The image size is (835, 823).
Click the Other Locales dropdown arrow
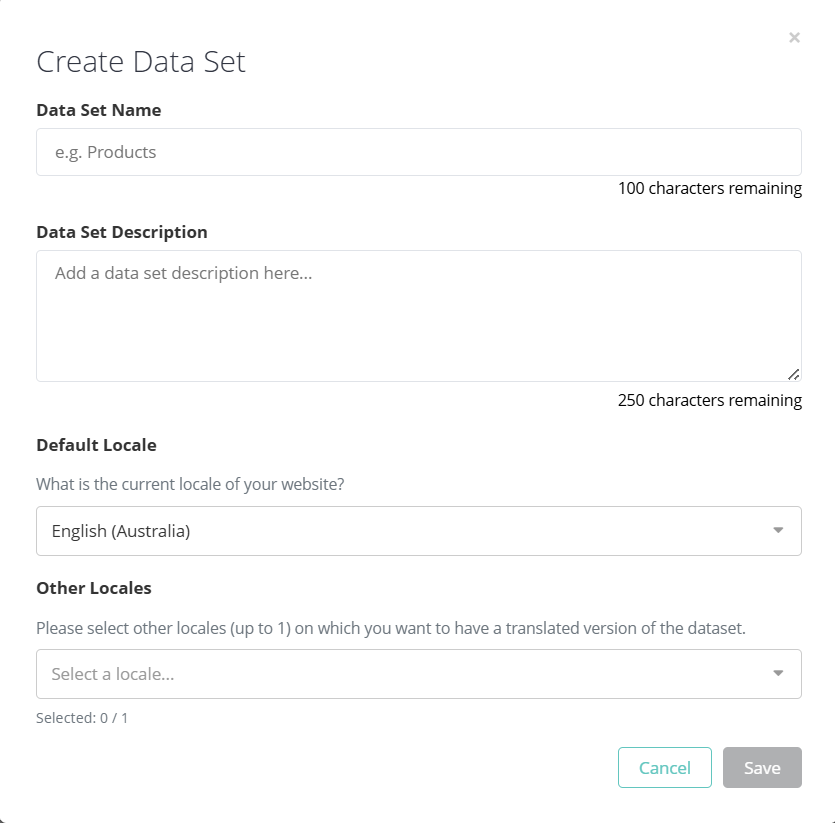[x=778, y=674]
